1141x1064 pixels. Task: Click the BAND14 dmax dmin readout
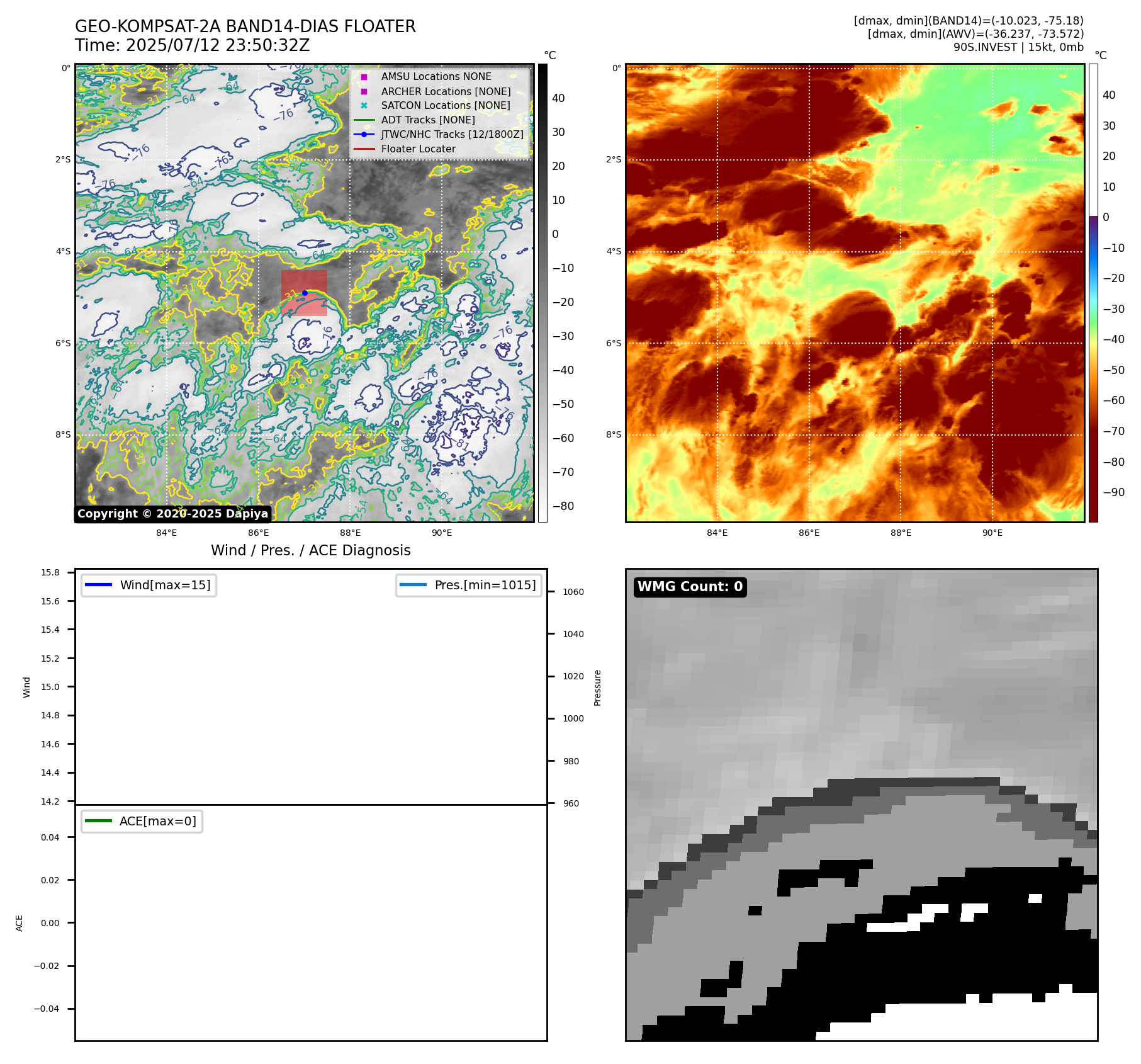point(969,21)
